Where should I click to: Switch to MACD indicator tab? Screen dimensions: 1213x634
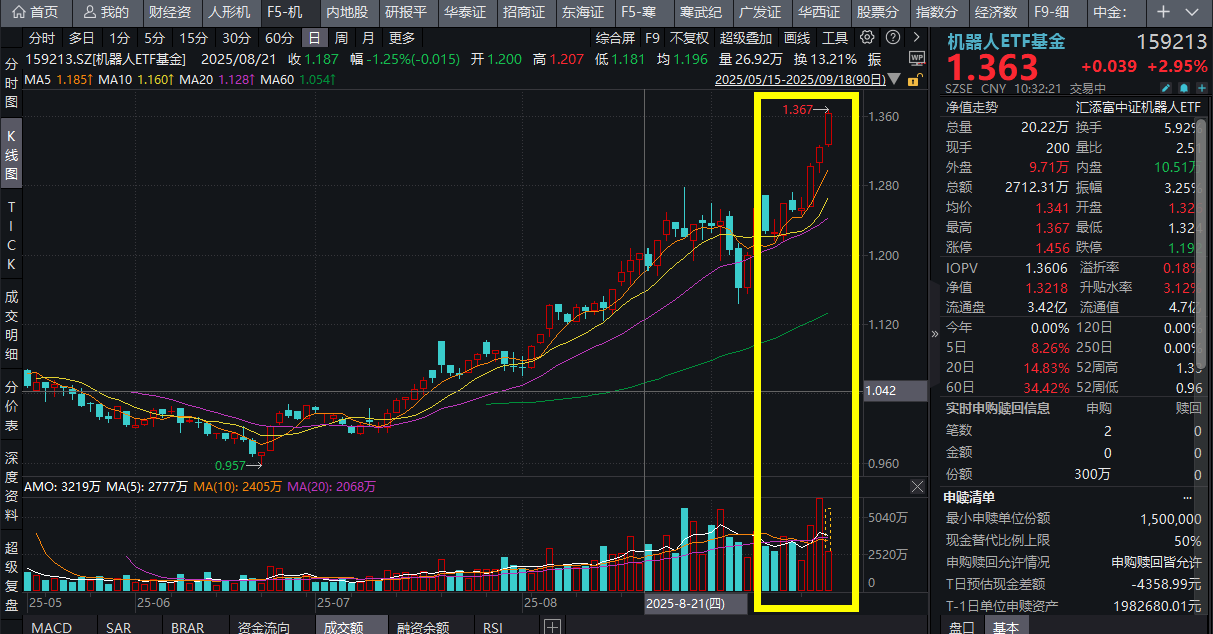(51, 627)
